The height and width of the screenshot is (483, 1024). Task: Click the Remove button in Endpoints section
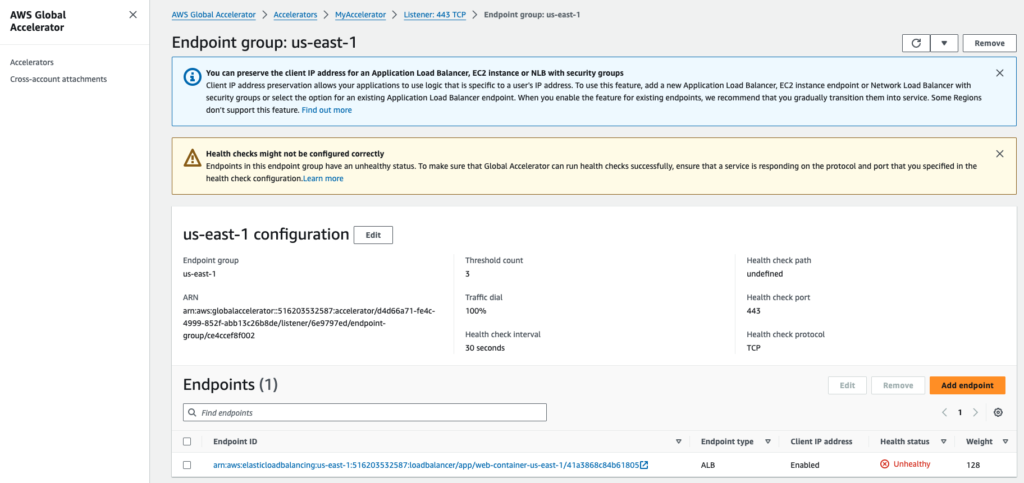898,385
